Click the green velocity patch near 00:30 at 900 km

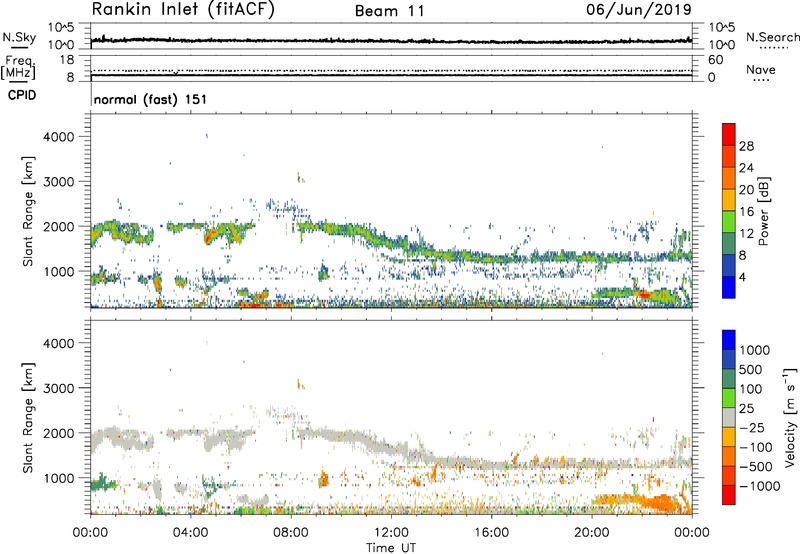(x=102, y=483)
